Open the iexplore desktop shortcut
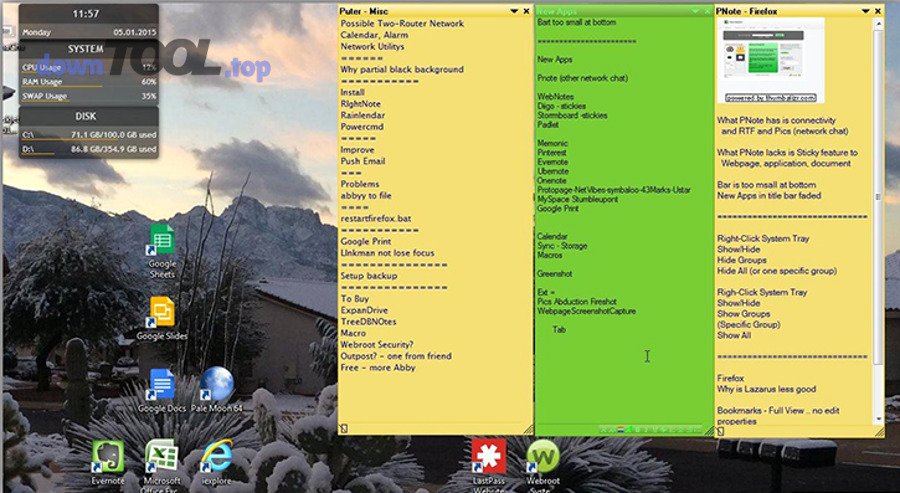The image size is (900, 493). (216, 457)
